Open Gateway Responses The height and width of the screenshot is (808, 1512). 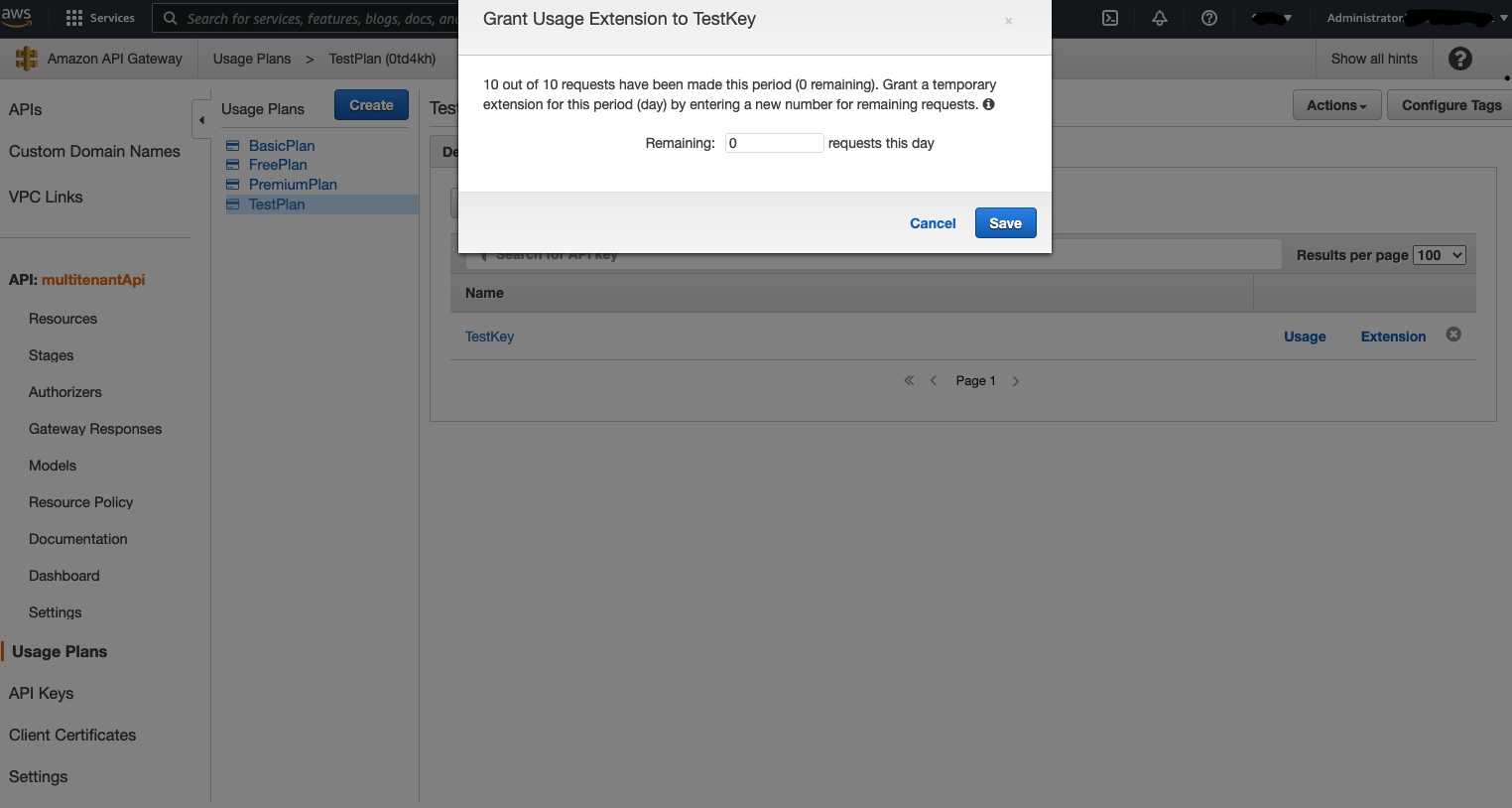tap(95, 429)
